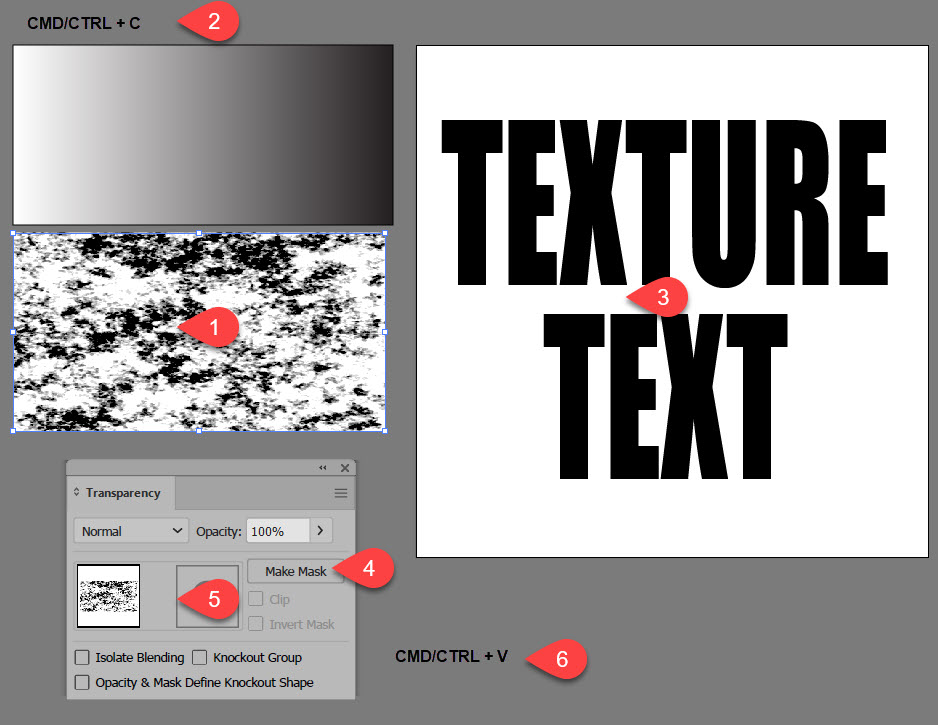
Task: Enable the Knockout Group checkbox
Action: click(199, 657)
